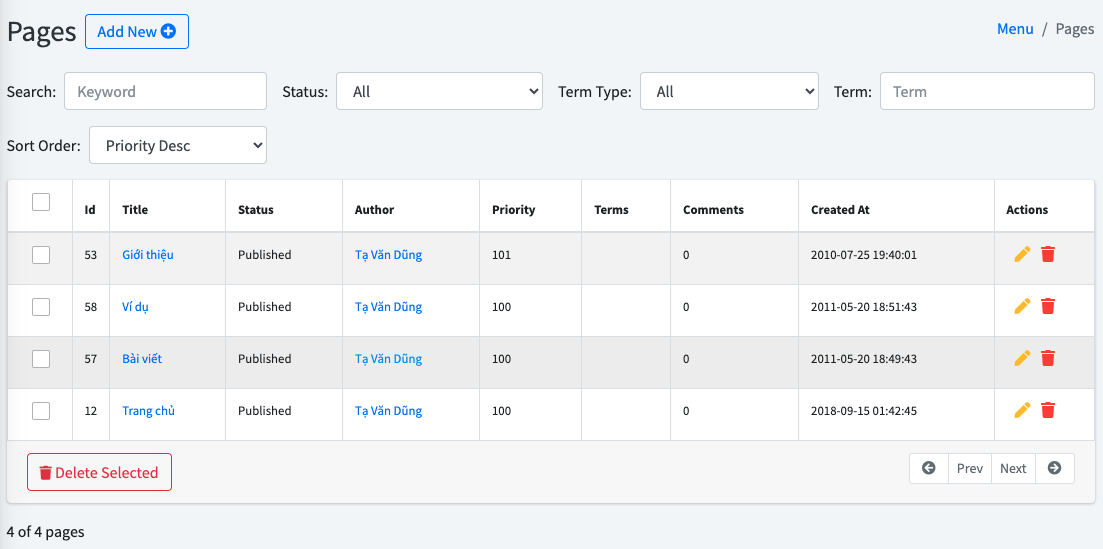Focus the Search Keyword input field
1103x549 pixels.
click(x=165, y=92)
